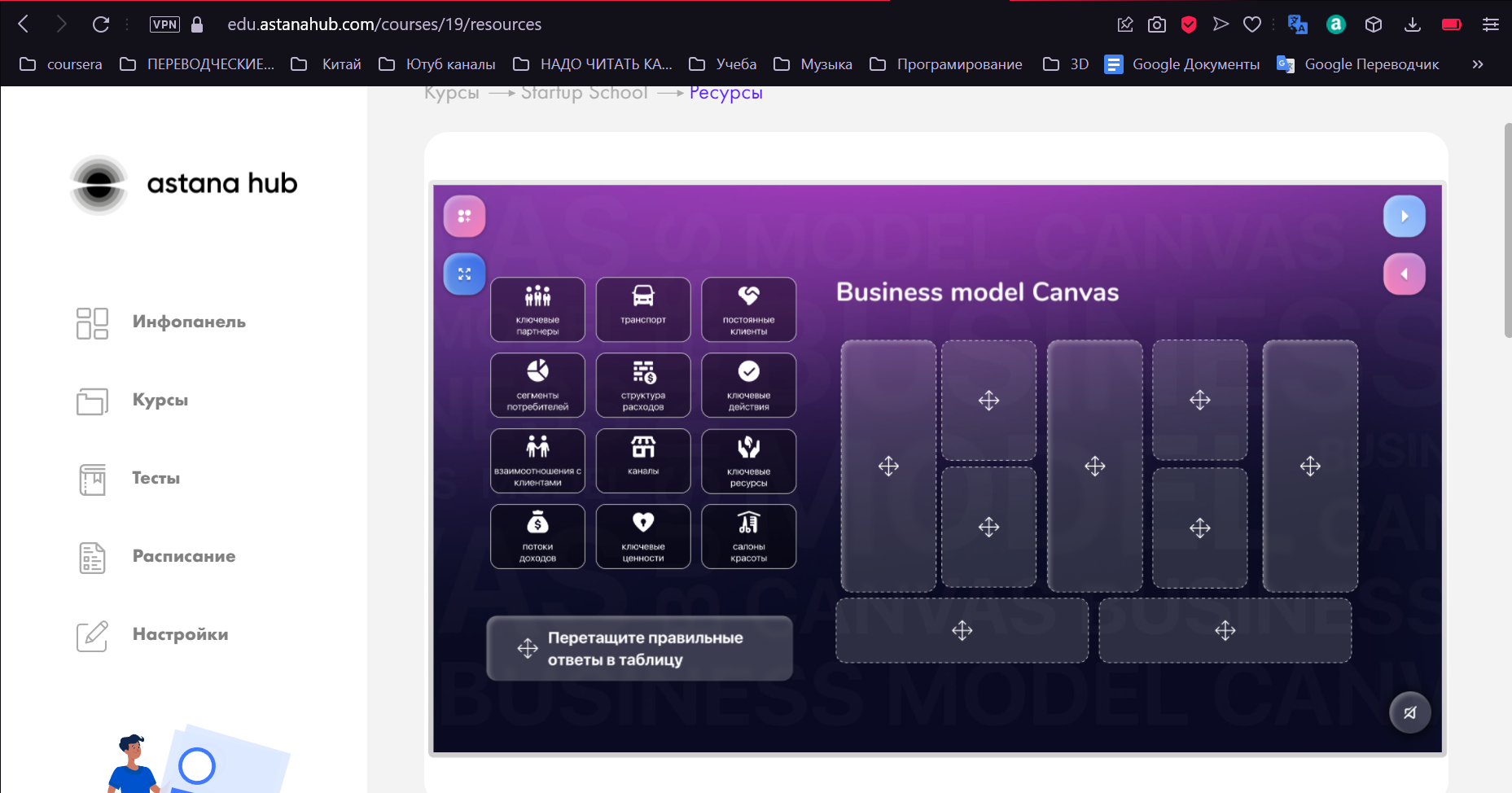Image resolution: width=1512 pixels, height=793 pixels.
Task: Open the Ютуб каналы bookmarks folder
Action: [437, 64]
